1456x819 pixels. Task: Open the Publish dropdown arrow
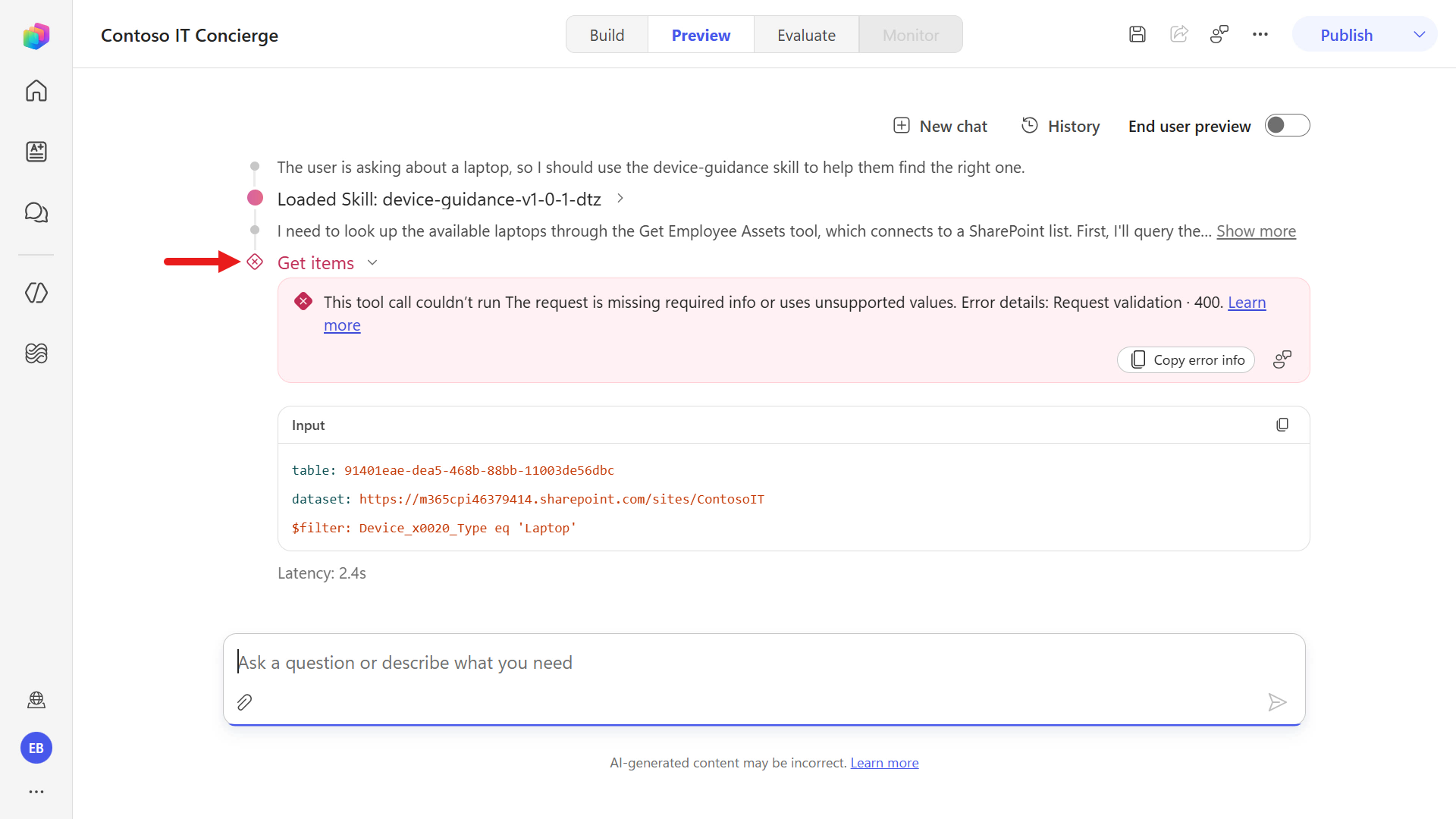pyautogui.click(x=1420, y=35)
